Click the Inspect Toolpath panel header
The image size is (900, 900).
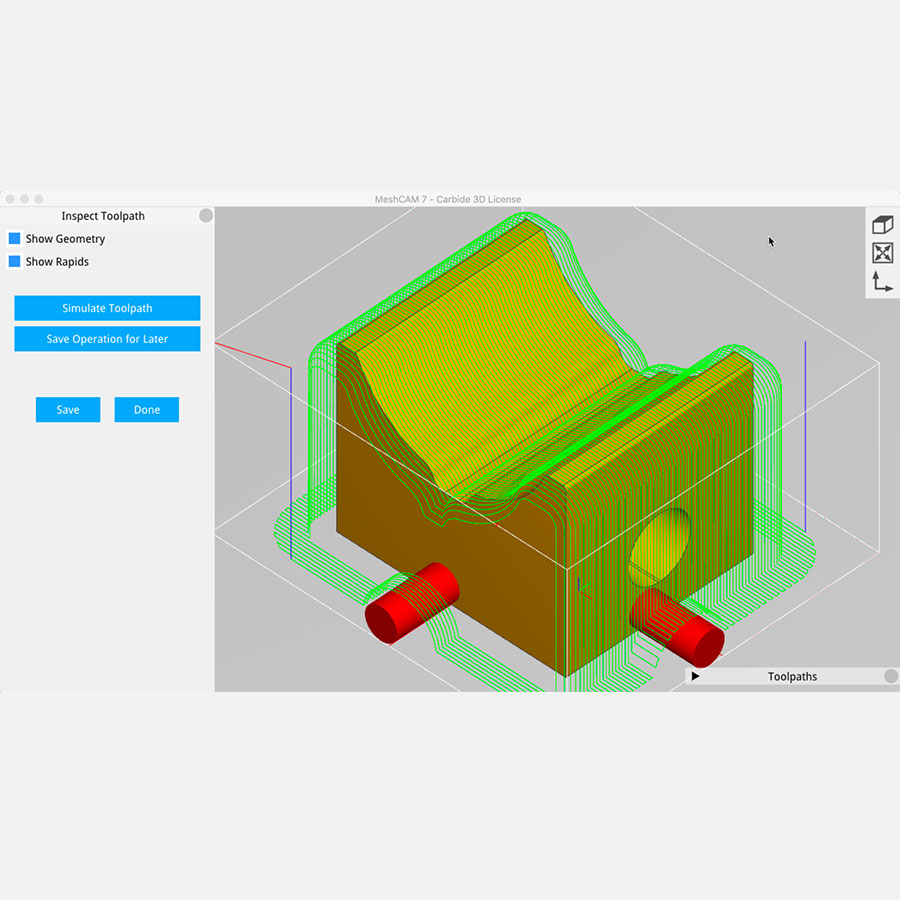[x=103, y=215]
